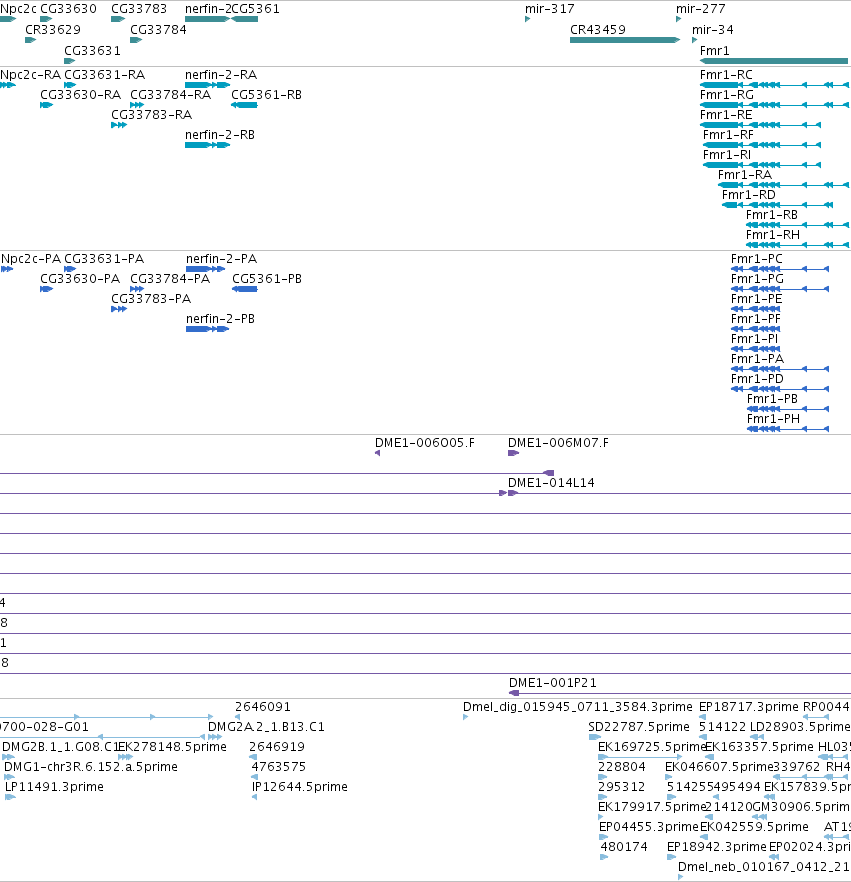Select the Fmr1-PD protein label
Screen dimensions: 851x882
point(757,379)
